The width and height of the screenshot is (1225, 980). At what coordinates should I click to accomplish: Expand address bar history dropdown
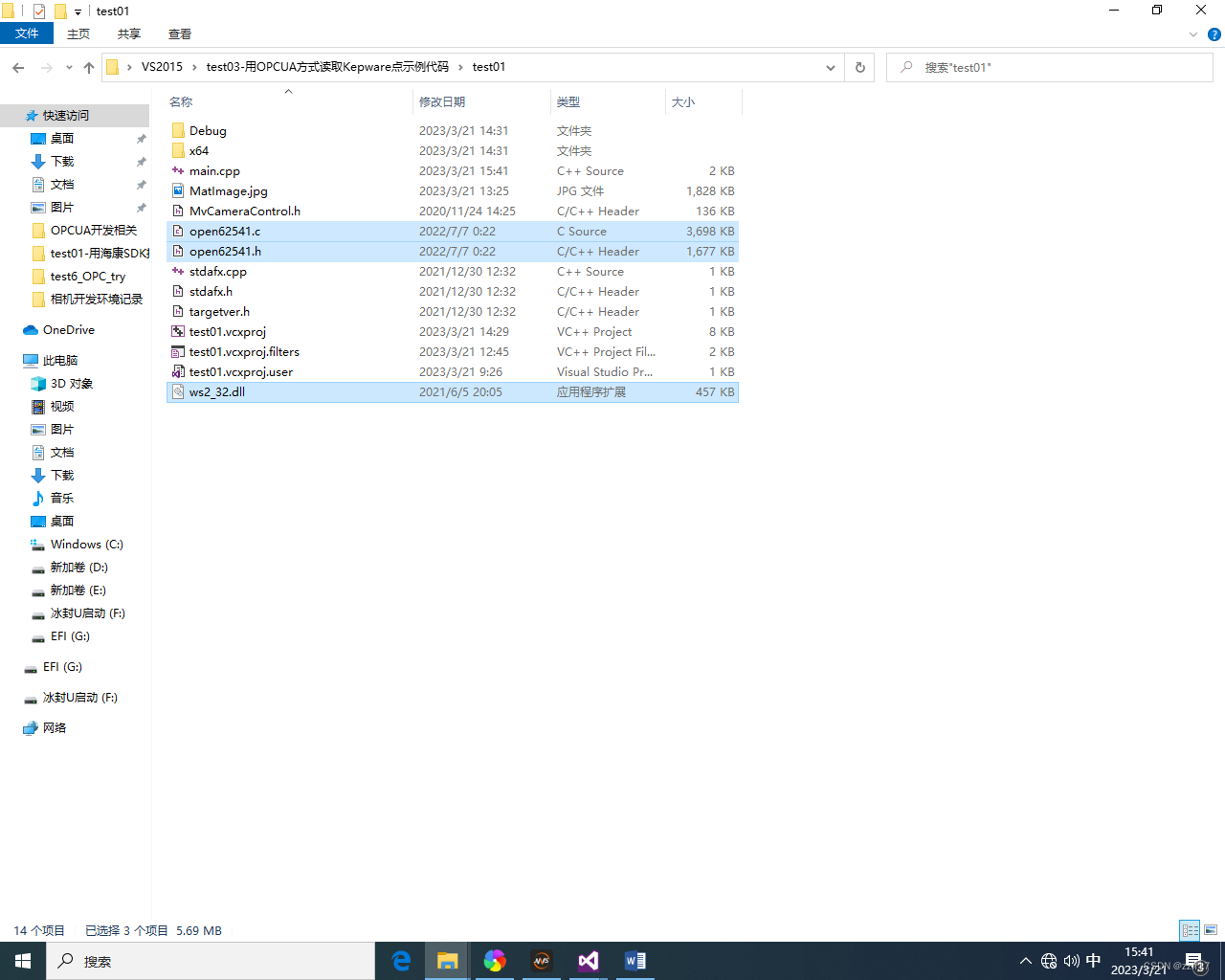pos(830,67)
